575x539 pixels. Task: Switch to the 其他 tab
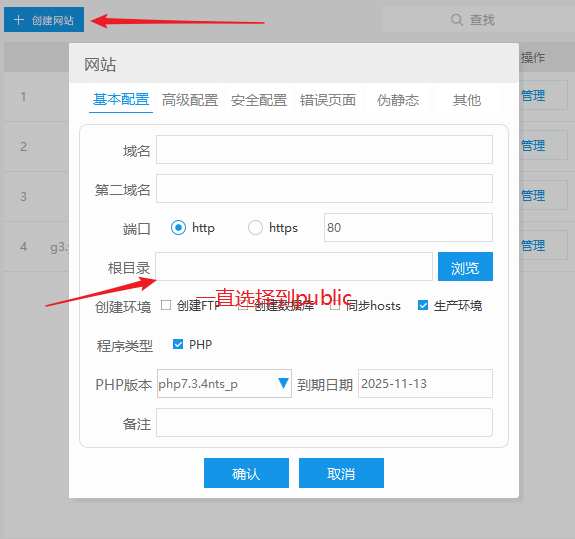(x=466, y=100)
